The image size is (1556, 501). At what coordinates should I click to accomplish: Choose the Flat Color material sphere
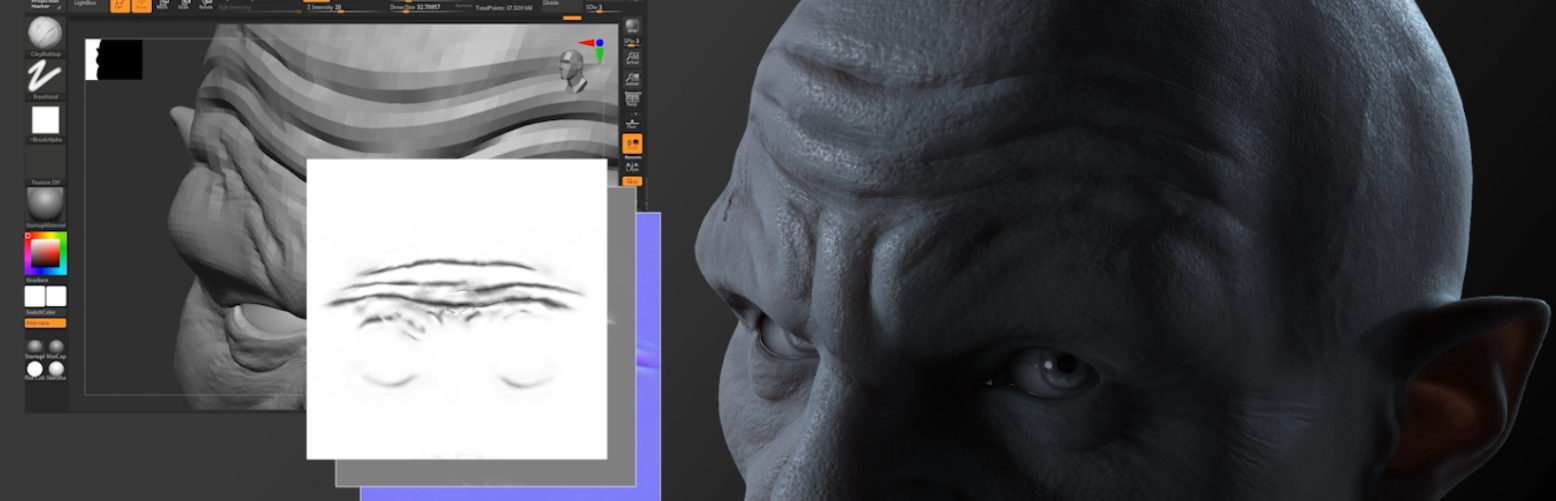35,369
